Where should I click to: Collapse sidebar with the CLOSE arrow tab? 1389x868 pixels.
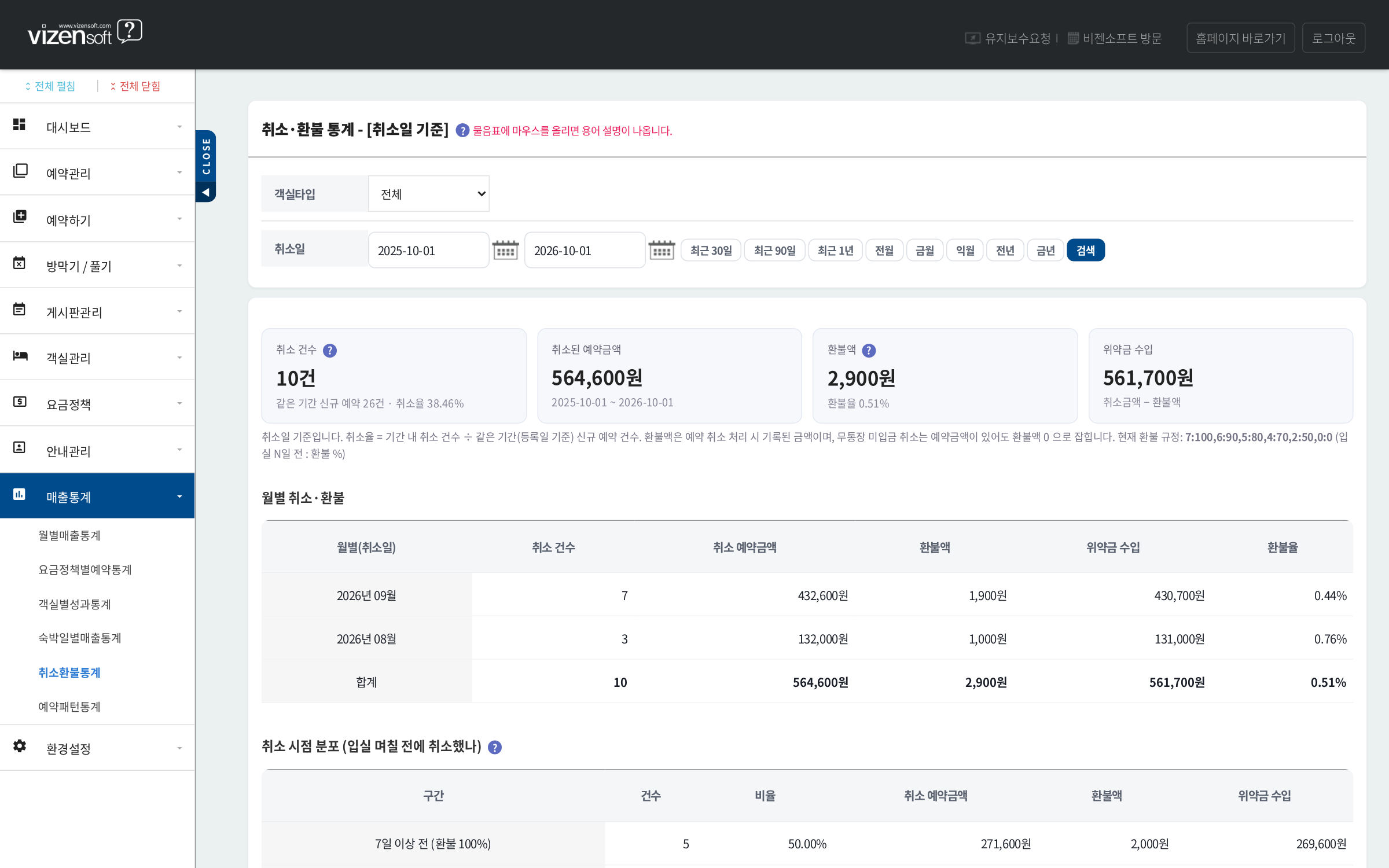[206, 166]
